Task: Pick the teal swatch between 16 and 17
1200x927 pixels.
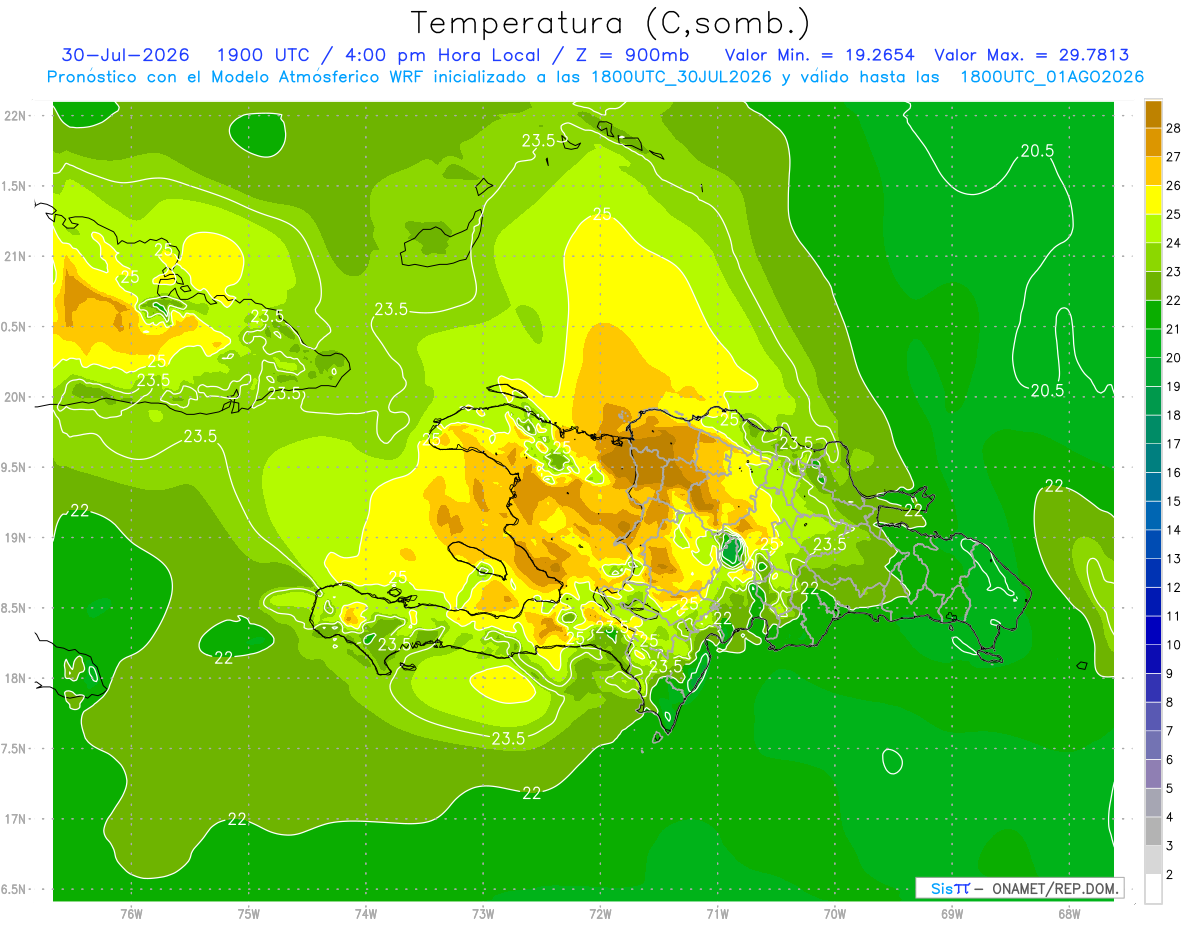Action: pyautogui.click(x=1153, y=458)
